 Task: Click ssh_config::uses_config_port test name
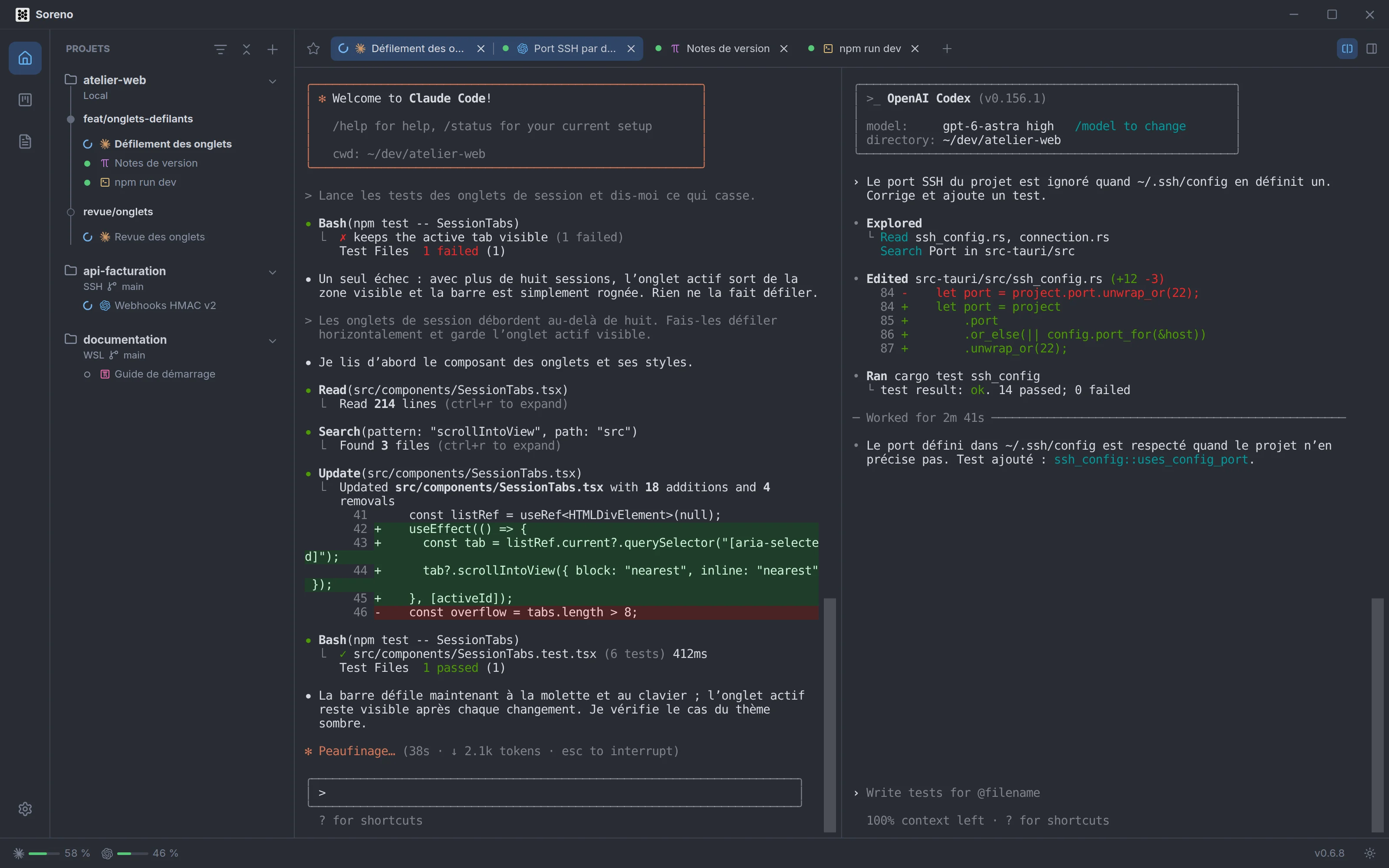tap(1151, 459)
